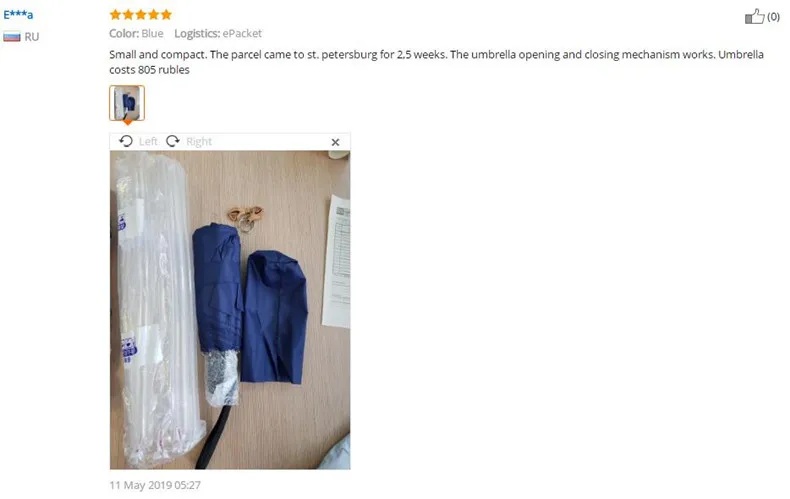Image resolution: width=790 pixels, height=499 pixels.
Task: Click the first orange star
Action: point(115,15)
